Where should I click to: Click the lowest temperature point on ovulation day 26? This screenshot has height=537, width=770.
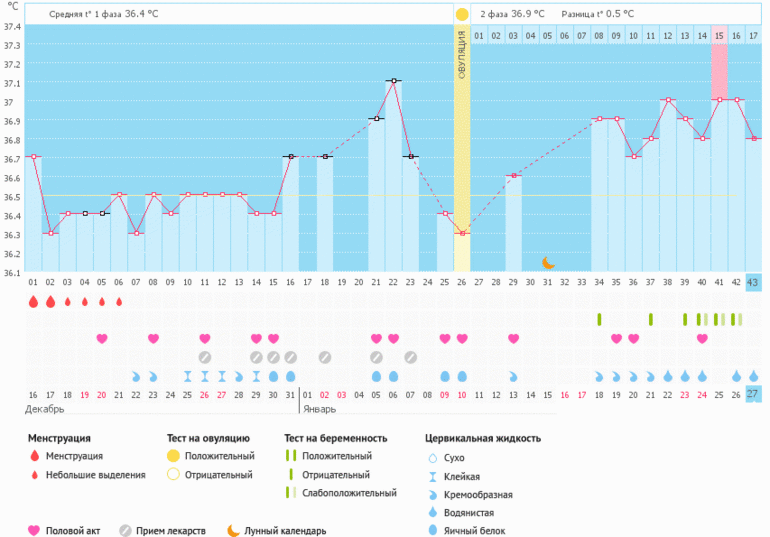click(x=462, y=233)
